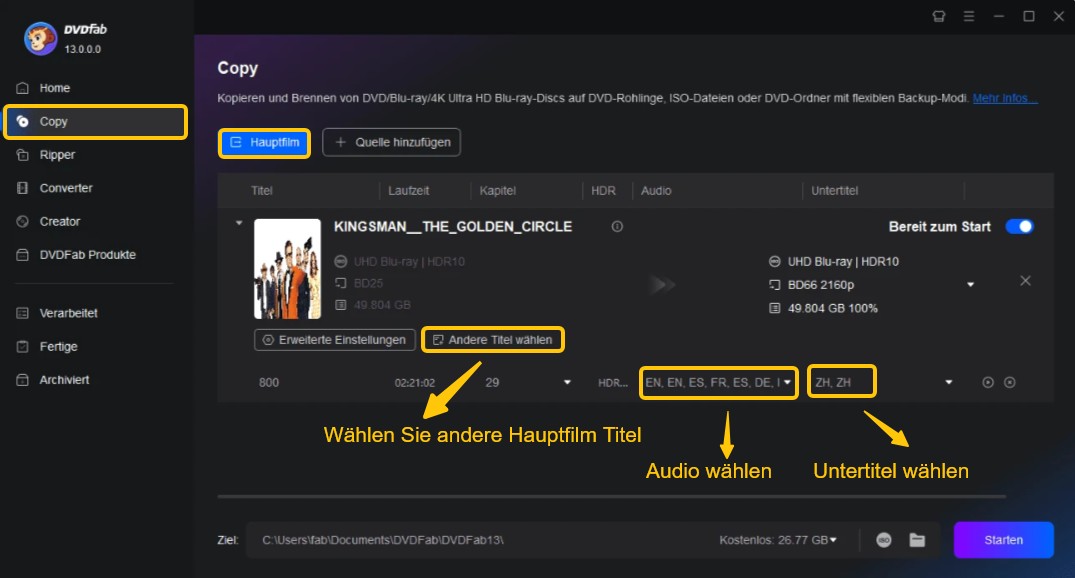Screen dimensions: 1075x578
Task: Click the output path field
Action: (x=480, y=540)
